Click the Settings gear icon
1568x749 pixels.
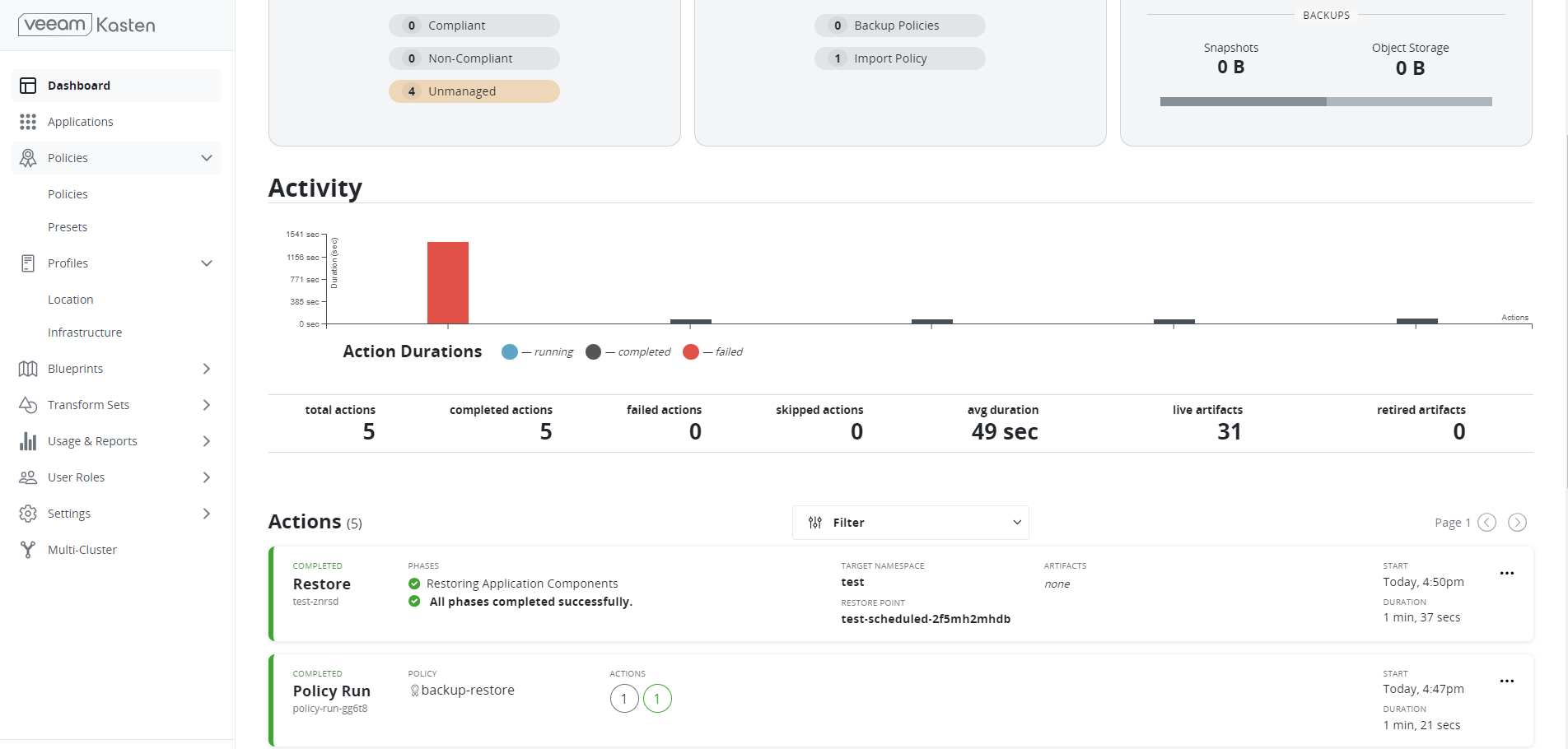[28, 514]
